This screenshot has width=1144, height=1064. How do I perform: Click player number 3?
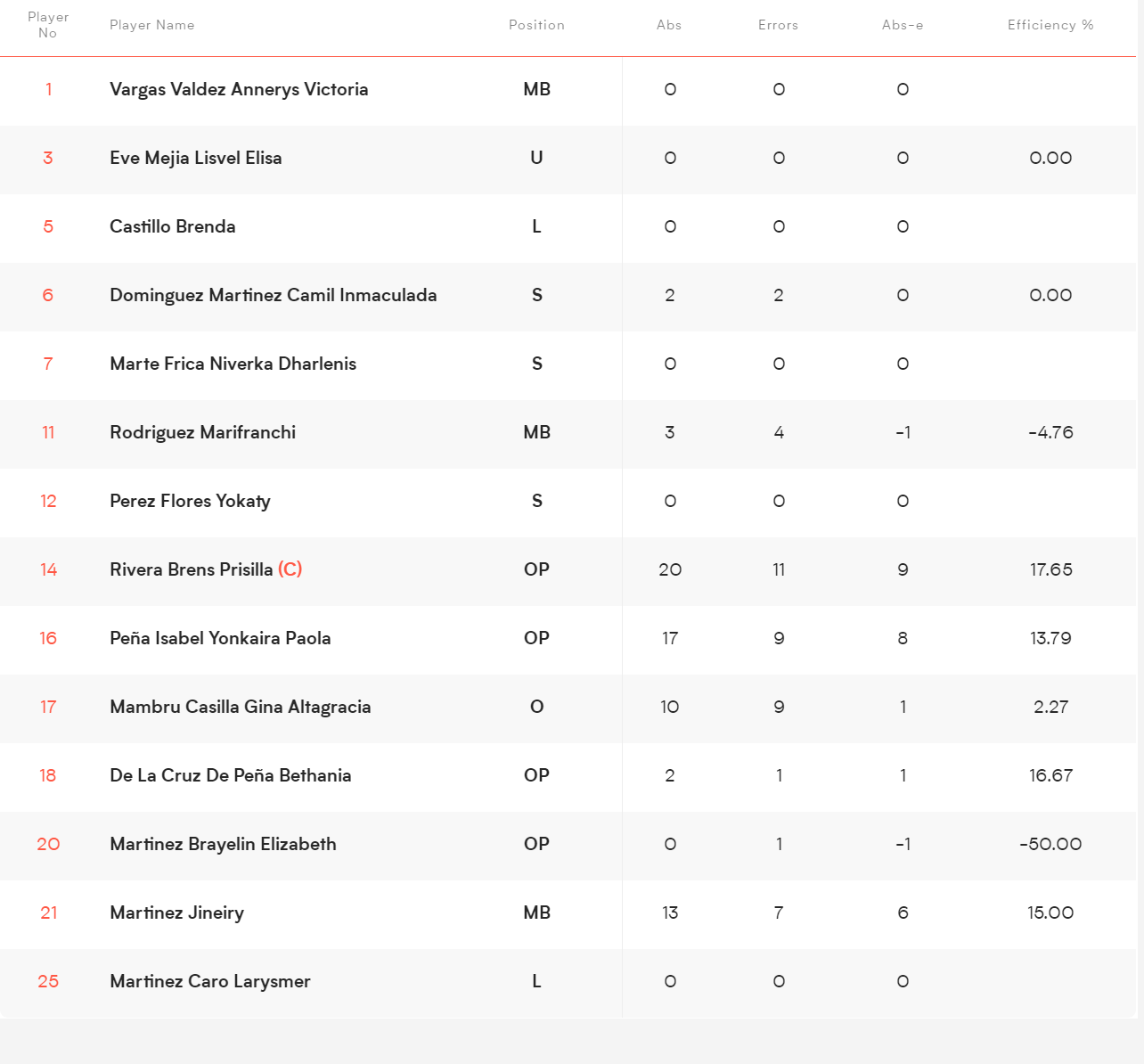(48, 158)
